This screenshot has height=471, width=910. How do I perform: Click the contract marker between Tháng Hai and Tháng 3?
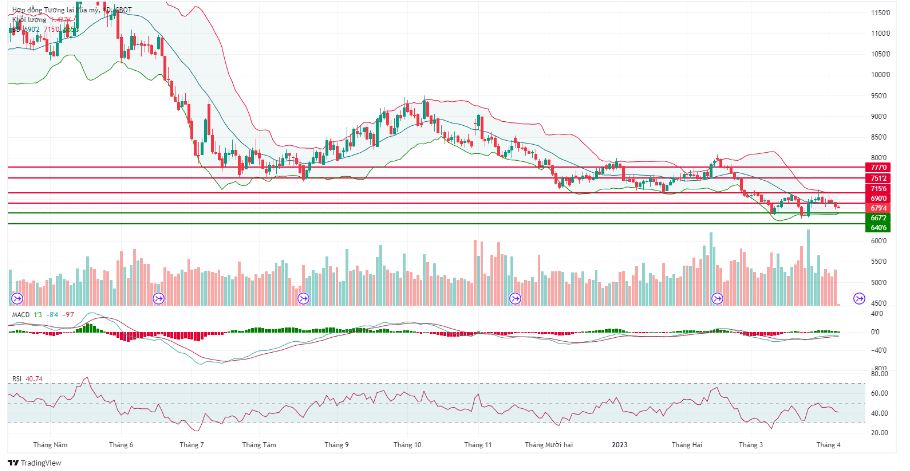tap(717, 298)
